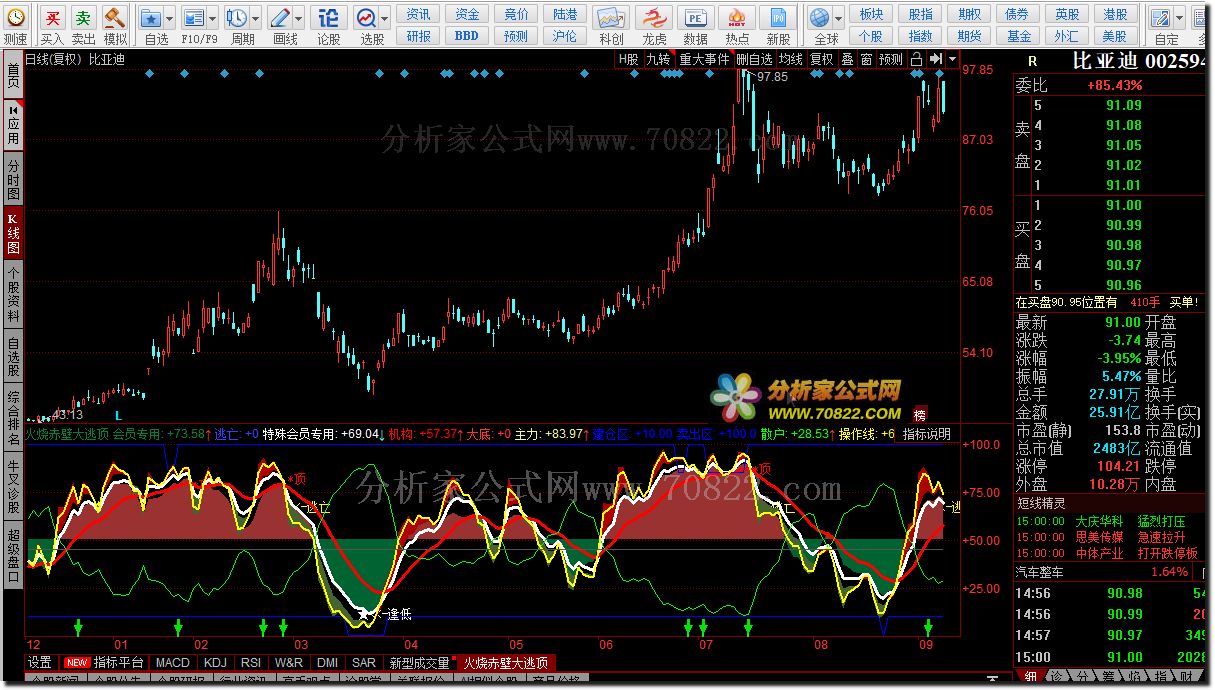
Task: Click the 新股 IPO icon
Action: tap(778, 18)
